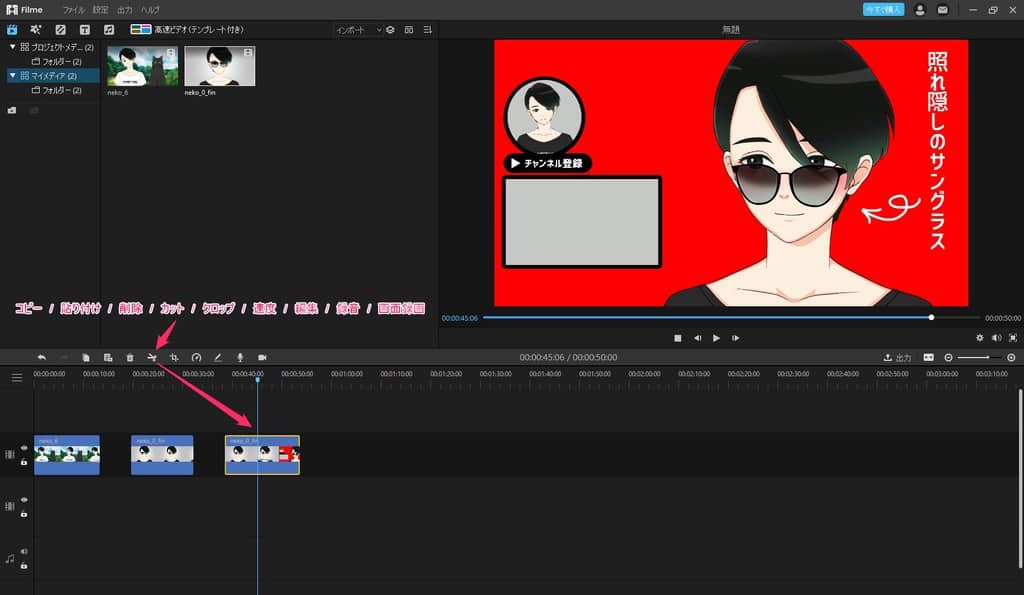Image resolution: width=1024 pixels, height=595 pixels.
Task: Click the preview progress slider handle
Action: point(931,317)
